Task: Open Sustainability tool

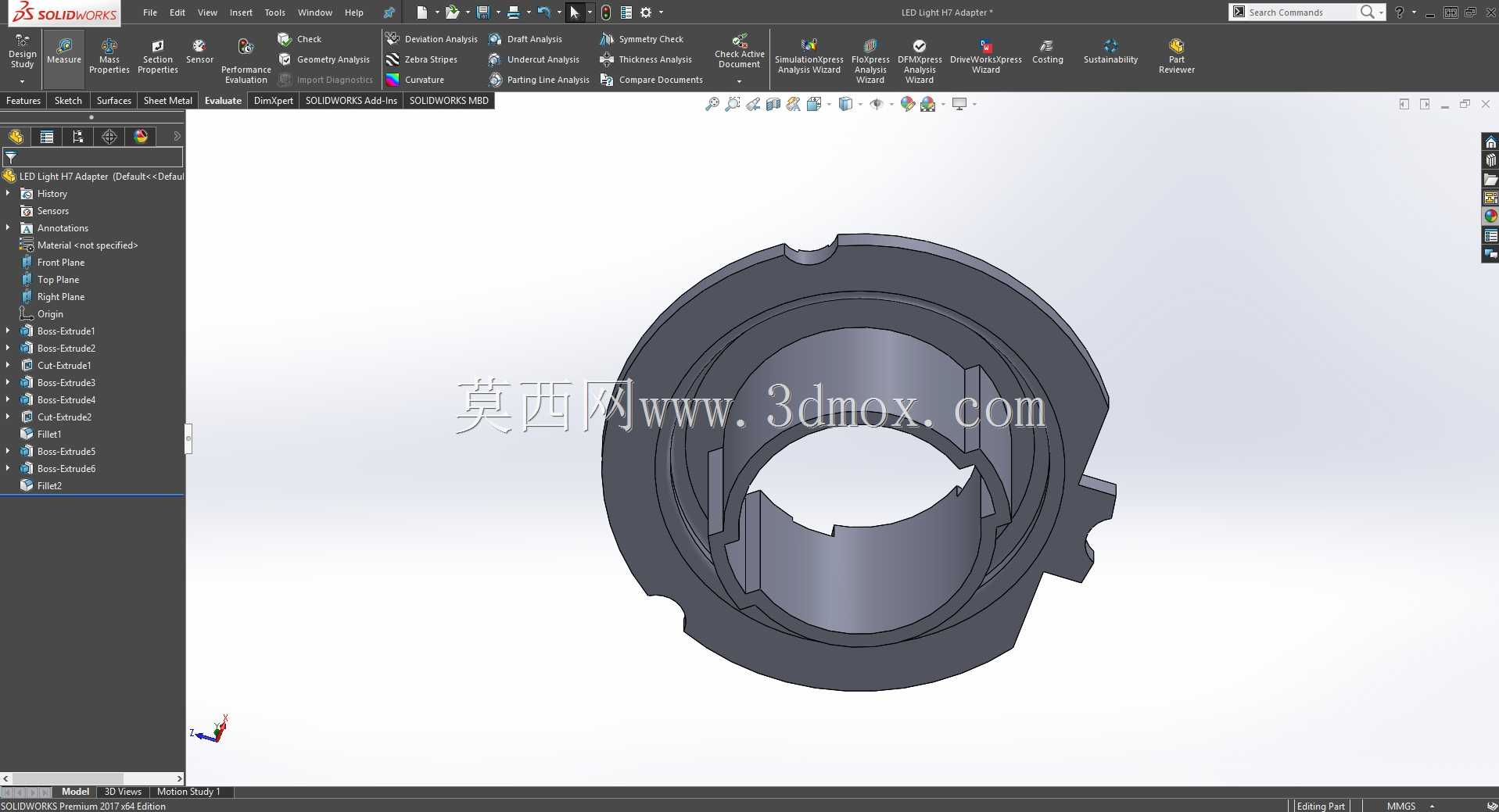Action: pos(1110,52)
